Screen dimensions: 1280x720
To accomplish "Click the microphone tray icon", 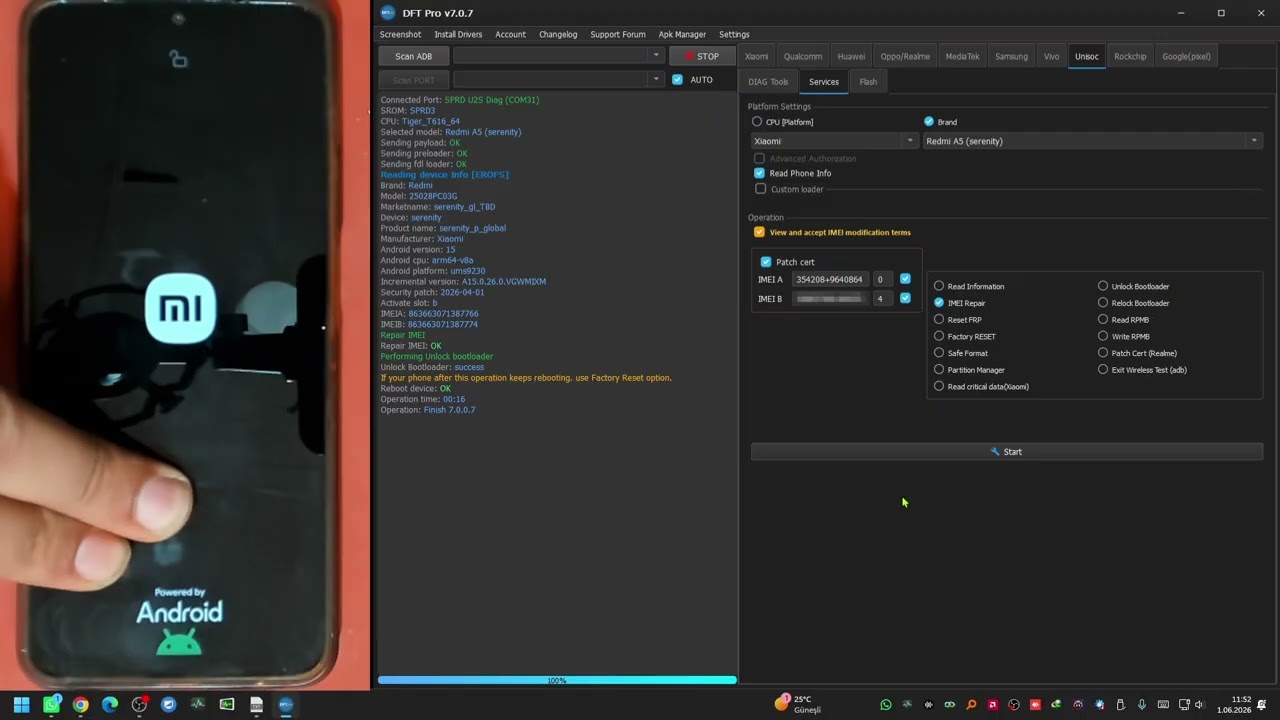I will coord(1141,705).
